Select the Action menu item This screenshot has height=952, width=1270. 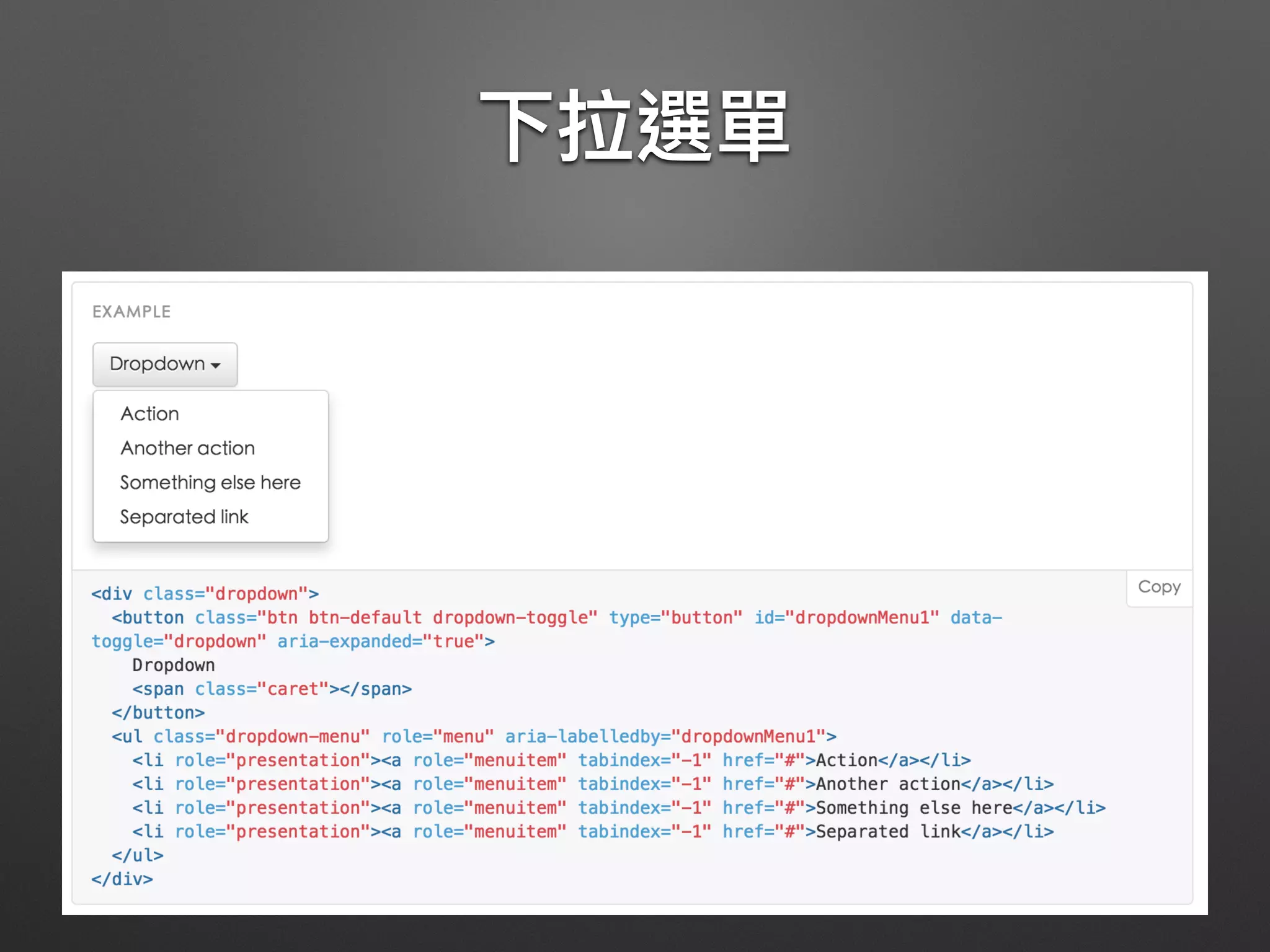coord(149,413)
